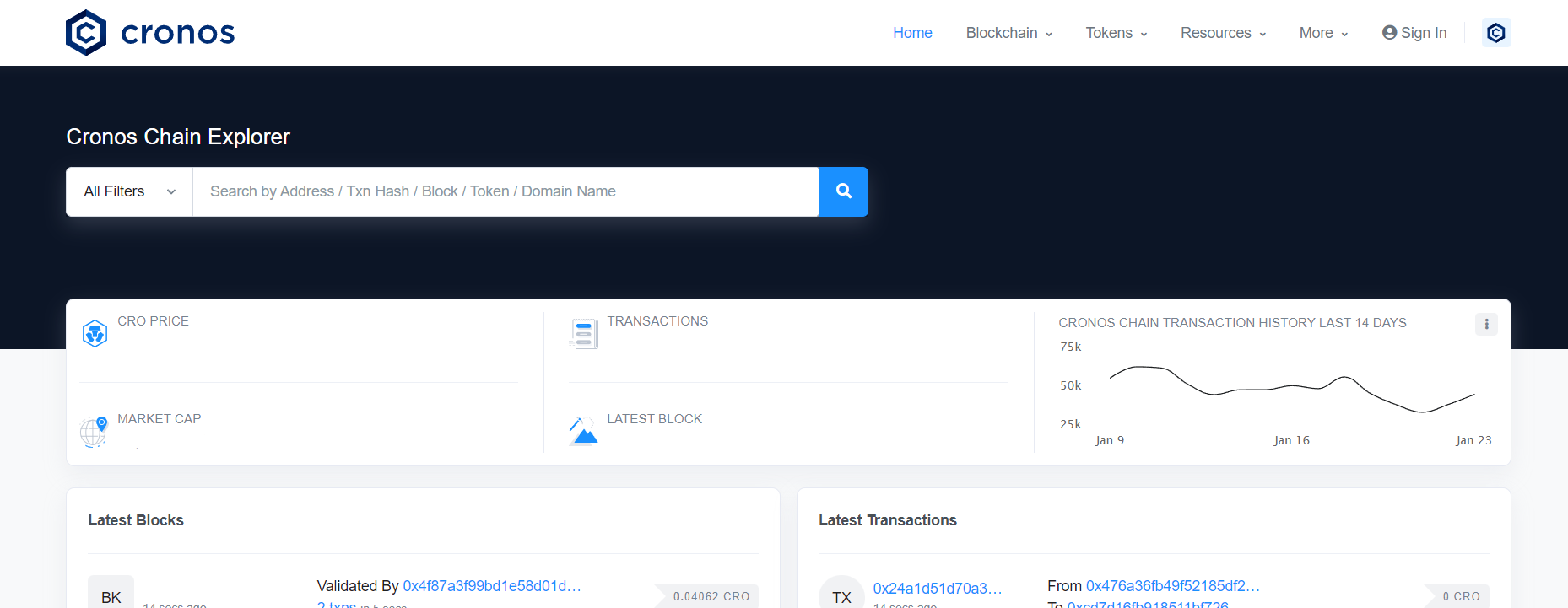Click the TX transaction badge
Viewport: 1568px width, 608px height.
click(x=841, y=594)
